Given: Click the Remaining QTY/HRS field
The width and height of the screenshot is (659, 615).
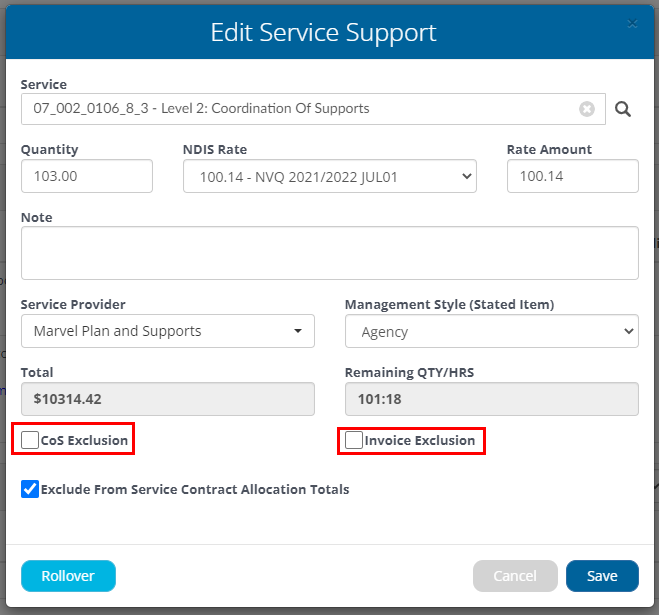Looking at the screenshot, I should [x=492, y=399].
